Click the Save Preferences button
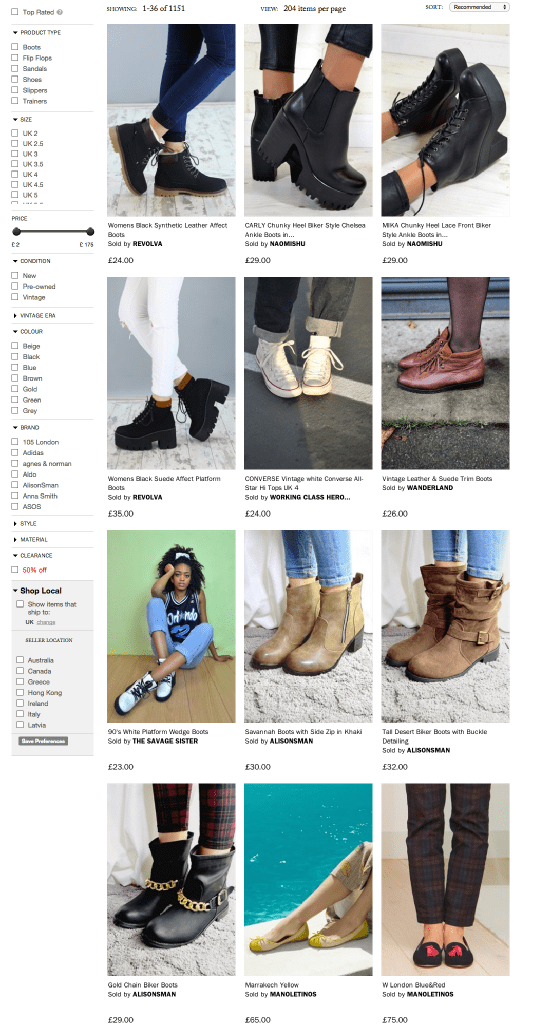The image size is (560, 1024). pyautogui.click(x=43, y=741)
